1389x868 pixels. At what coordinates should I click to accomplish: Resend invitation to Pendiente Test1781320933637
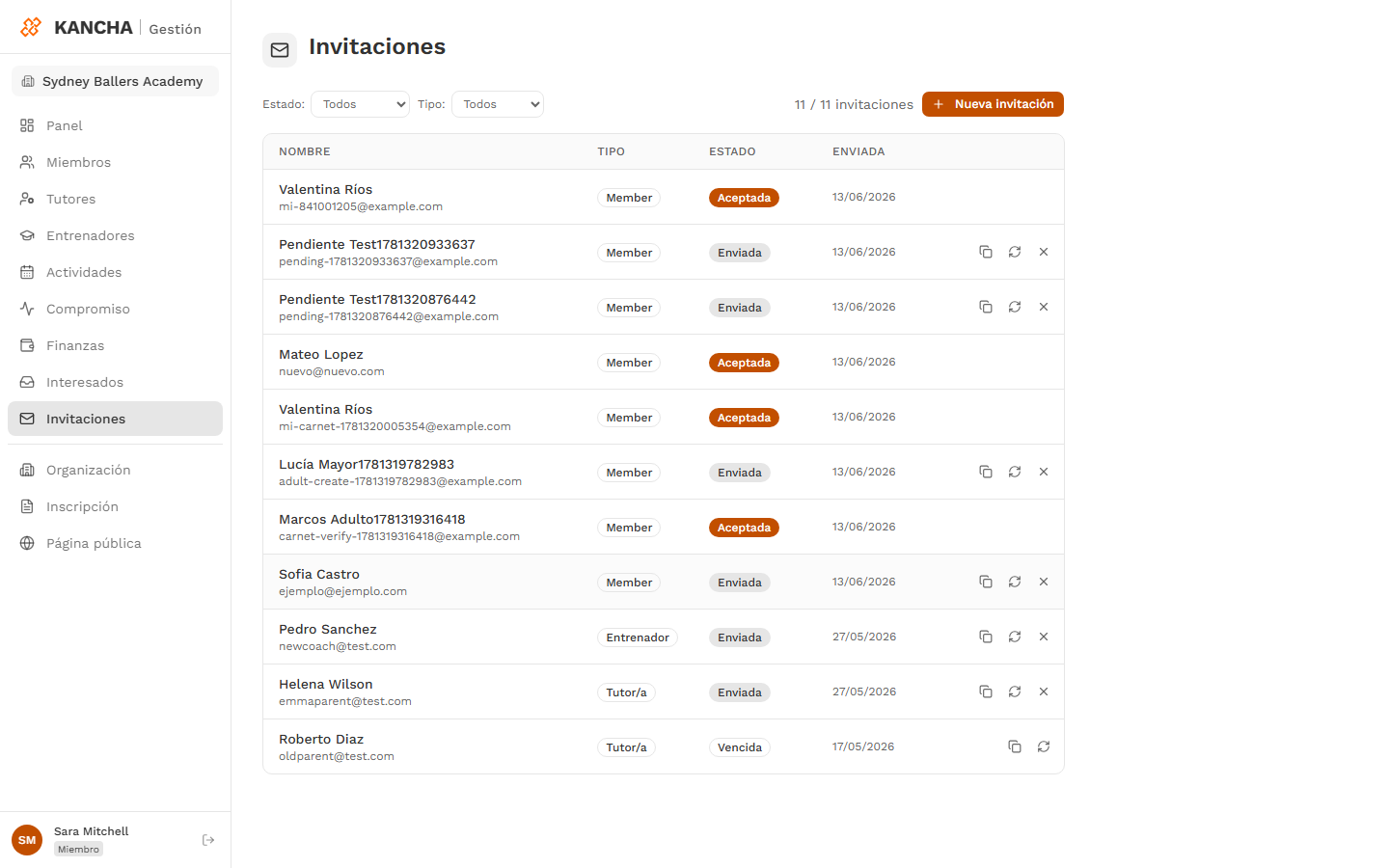coord(1015,252)
